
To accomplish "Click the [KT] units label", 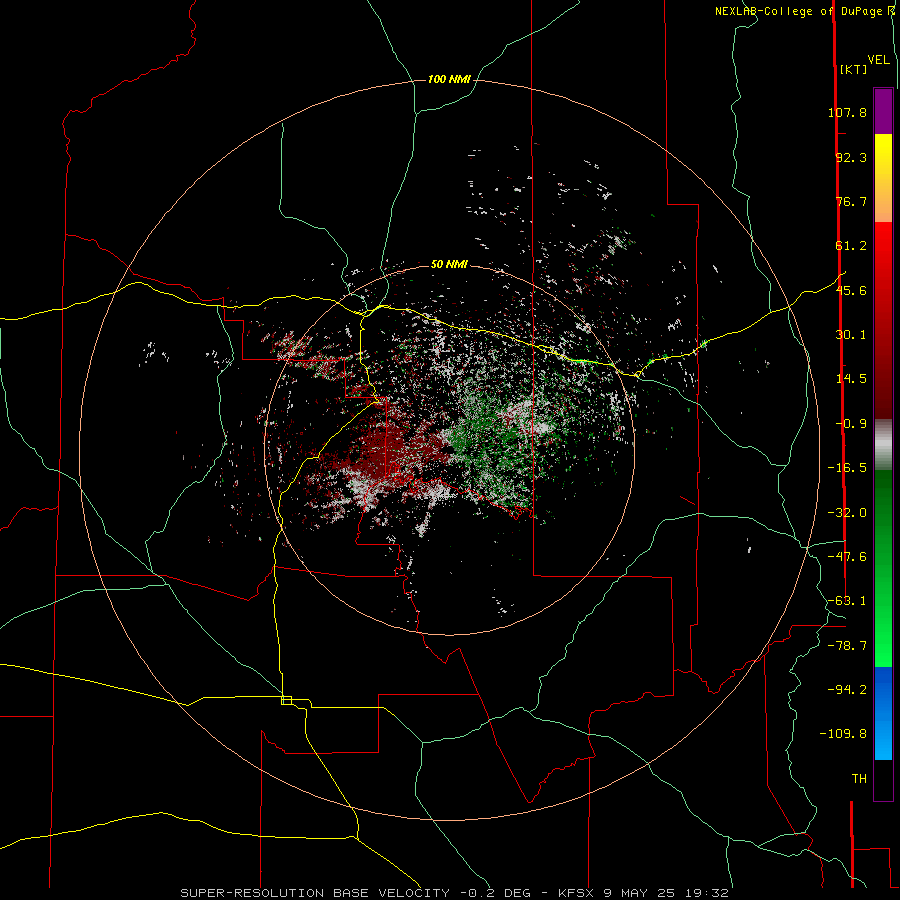I will point(854,69).
